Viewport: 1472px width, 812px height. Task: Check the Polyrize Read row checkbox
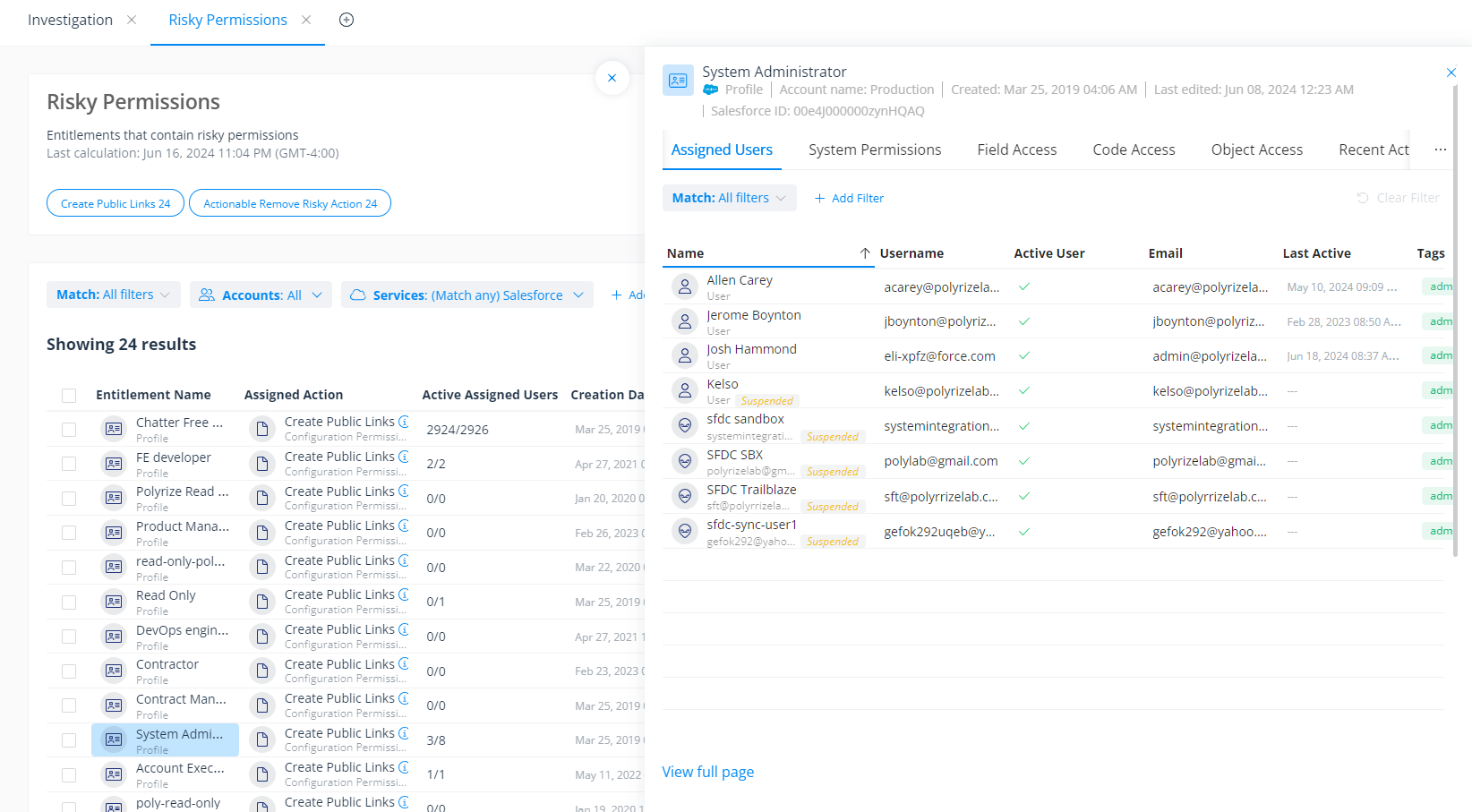pyautogui.click(x=69, y=498)
